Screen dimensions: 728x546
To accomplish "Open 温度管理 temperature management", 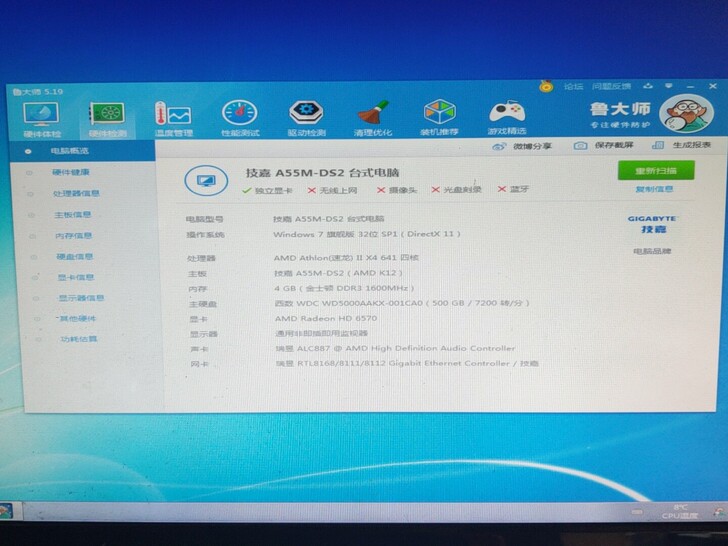I will (x=173, y=119).
